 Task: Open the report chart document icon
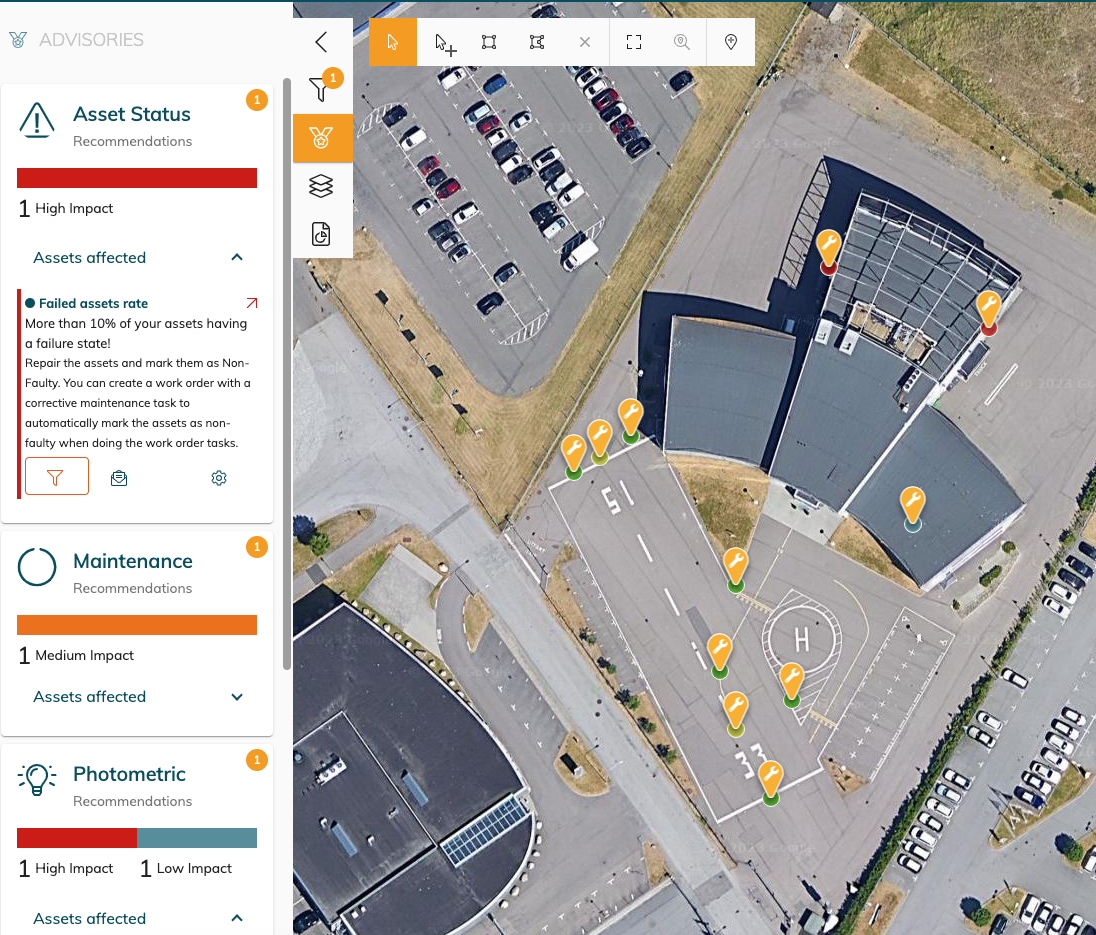(321, 234)
